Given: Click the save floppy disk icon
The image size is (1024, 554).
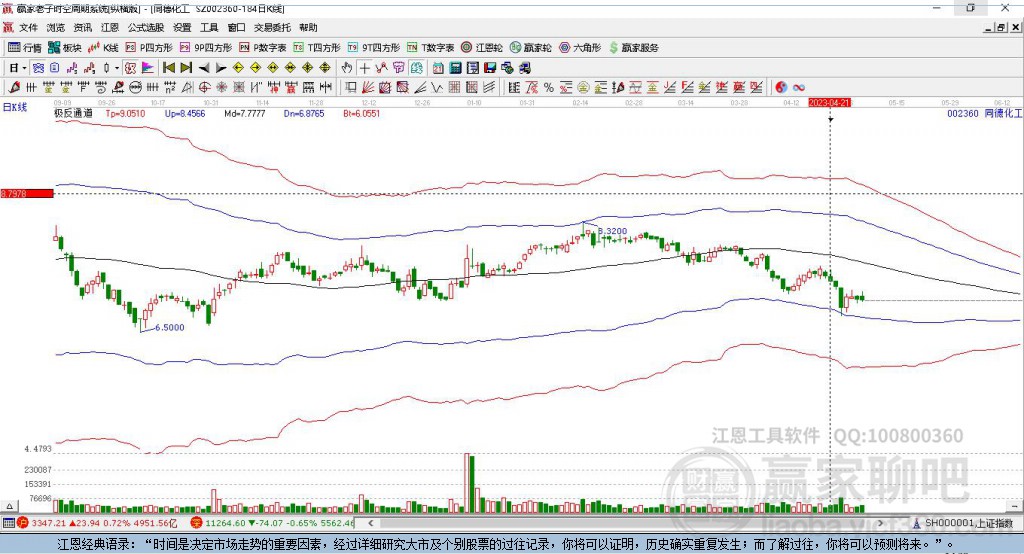Looking at the screenshot, I should coord(490,68).
